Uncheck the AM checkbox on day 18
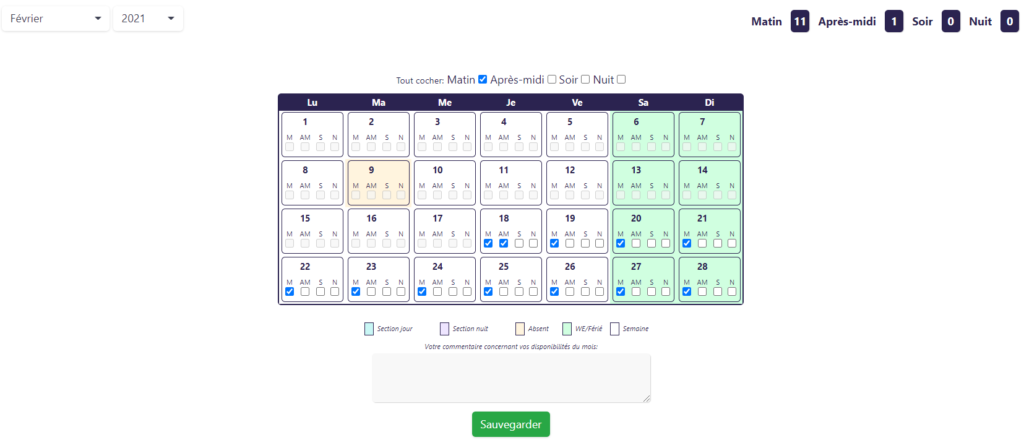Screen dimensions: 1024x440 click(x=504, y=244)
